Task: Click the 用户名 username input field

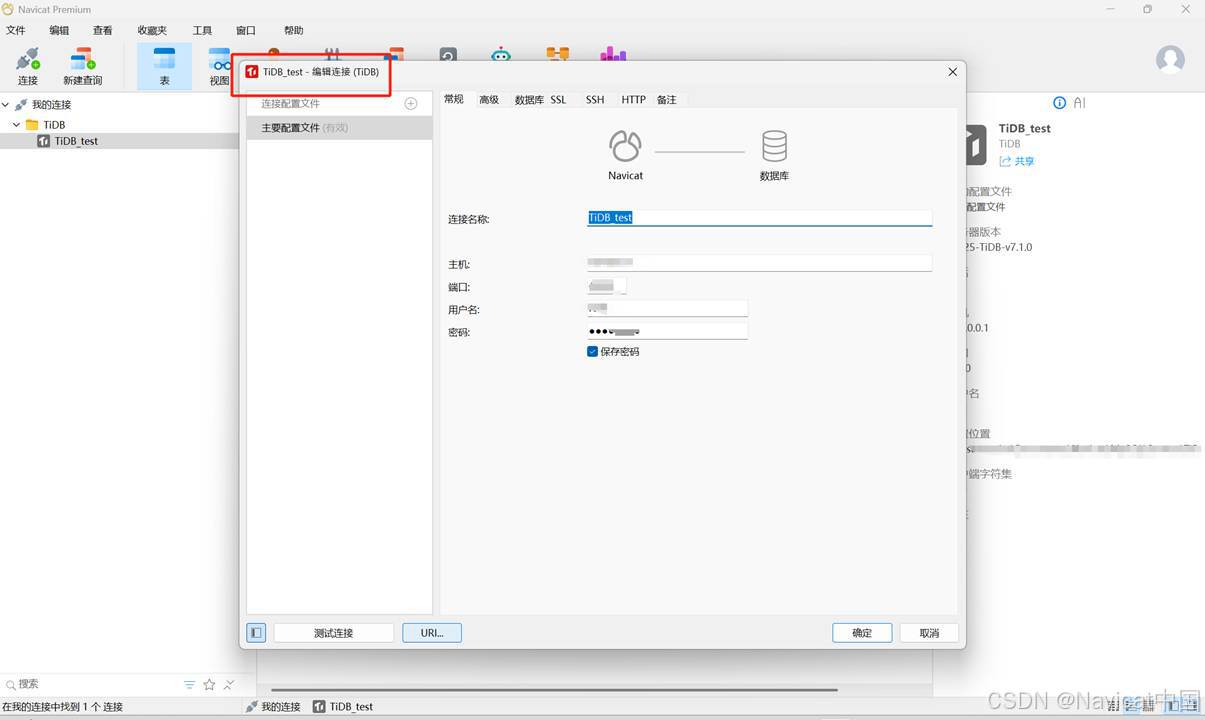Action: (667, 309)
